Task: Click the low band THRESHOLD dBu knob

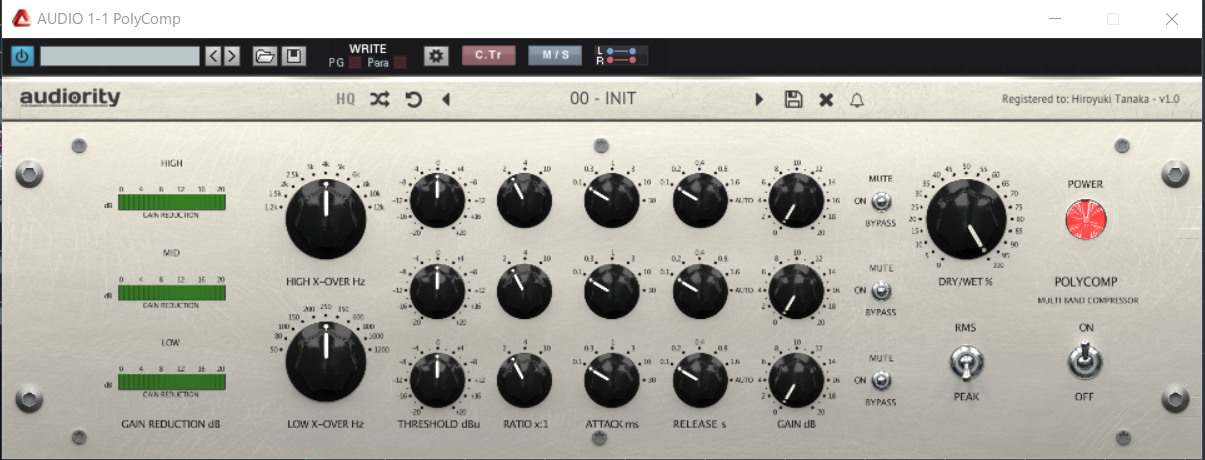Action: [x=439, y=380]
